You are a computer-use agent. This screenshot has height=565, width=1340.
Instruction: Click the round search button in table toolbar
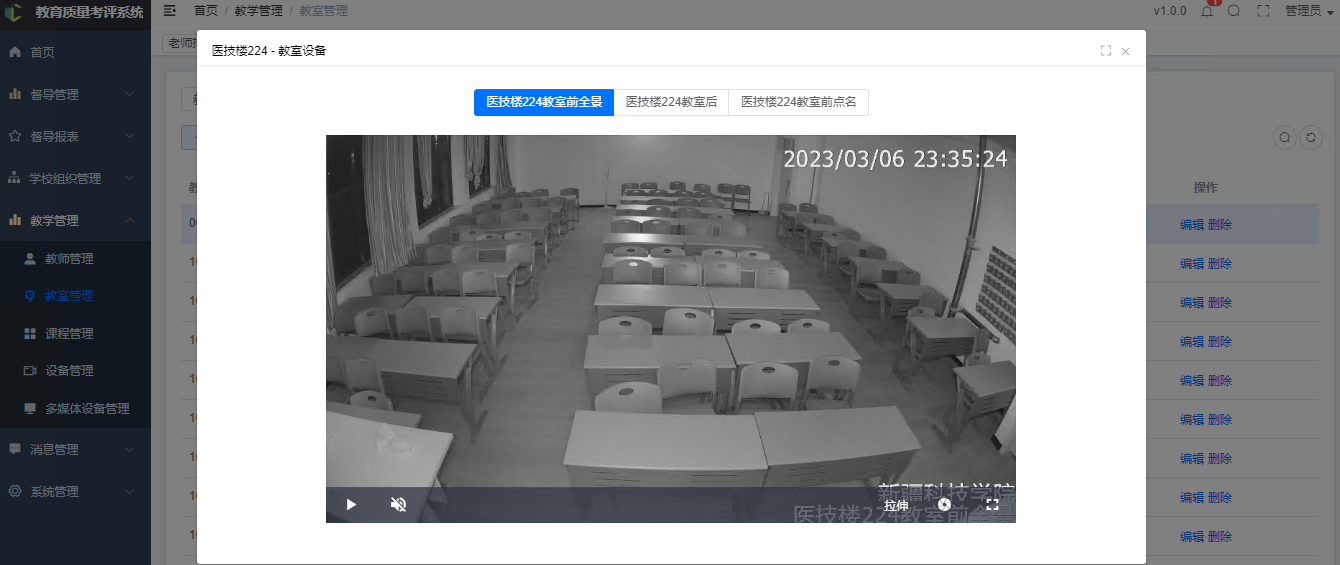point(1284,138)
